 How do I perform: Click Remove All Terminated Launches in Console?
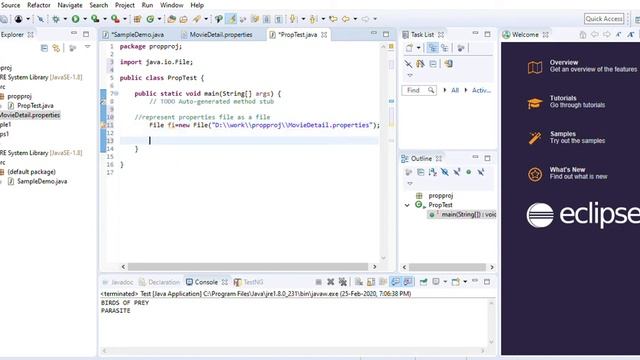coord(343,282)
